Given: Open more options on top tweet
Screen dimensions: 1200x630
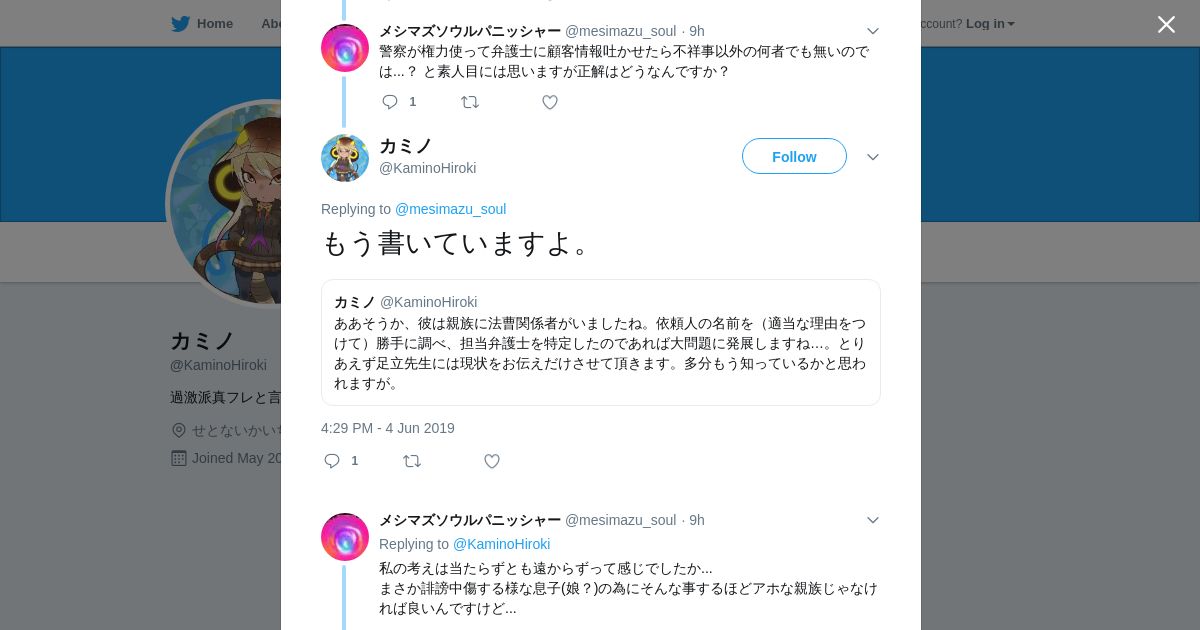Looking at the screenshot, I should (873, 31).
